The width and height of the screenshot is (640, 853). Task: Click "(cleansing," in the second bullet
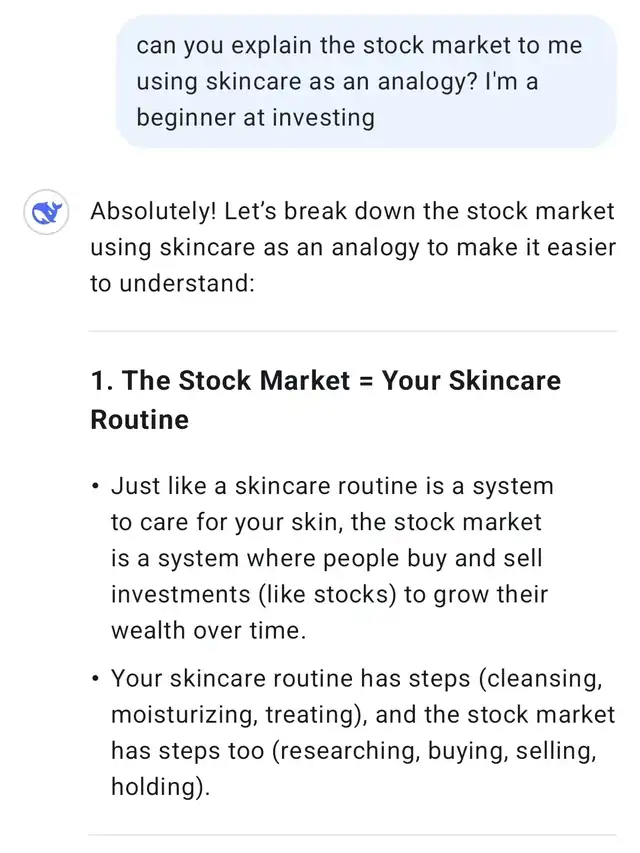pos(541,679)
